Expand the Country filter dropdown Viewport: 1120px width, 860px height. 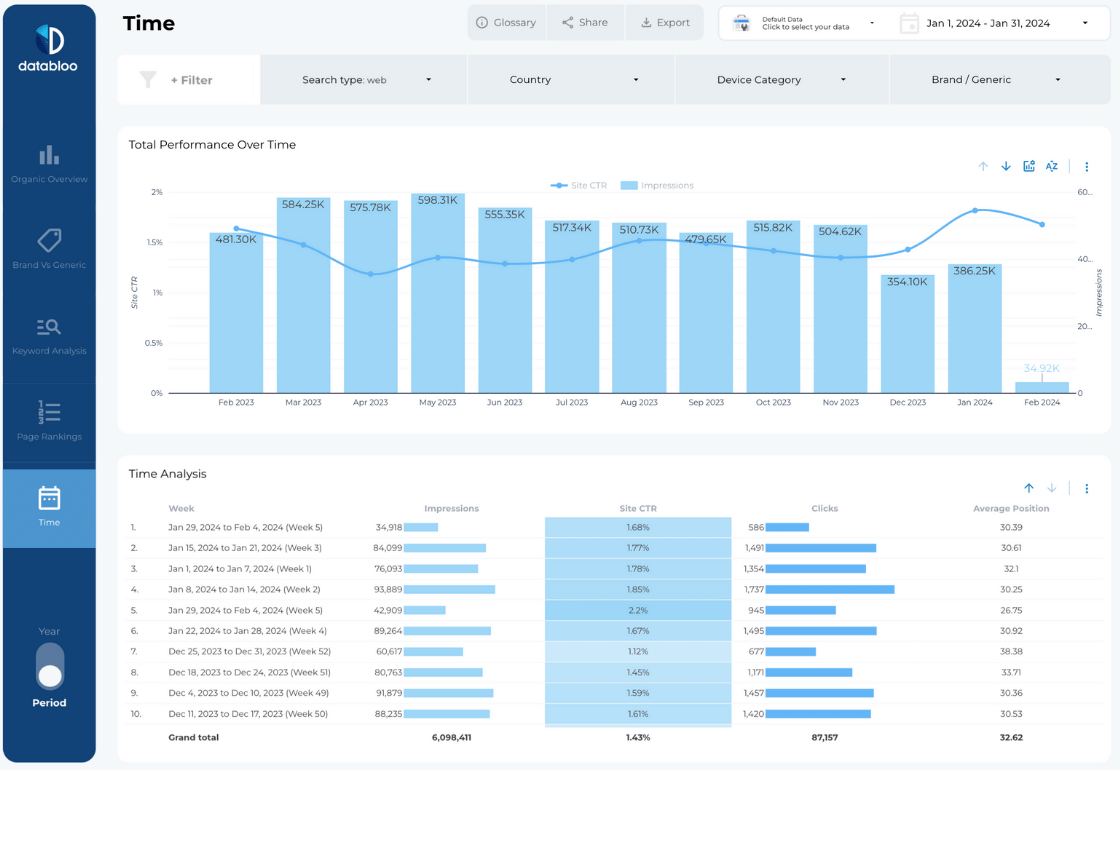(571, 80)
